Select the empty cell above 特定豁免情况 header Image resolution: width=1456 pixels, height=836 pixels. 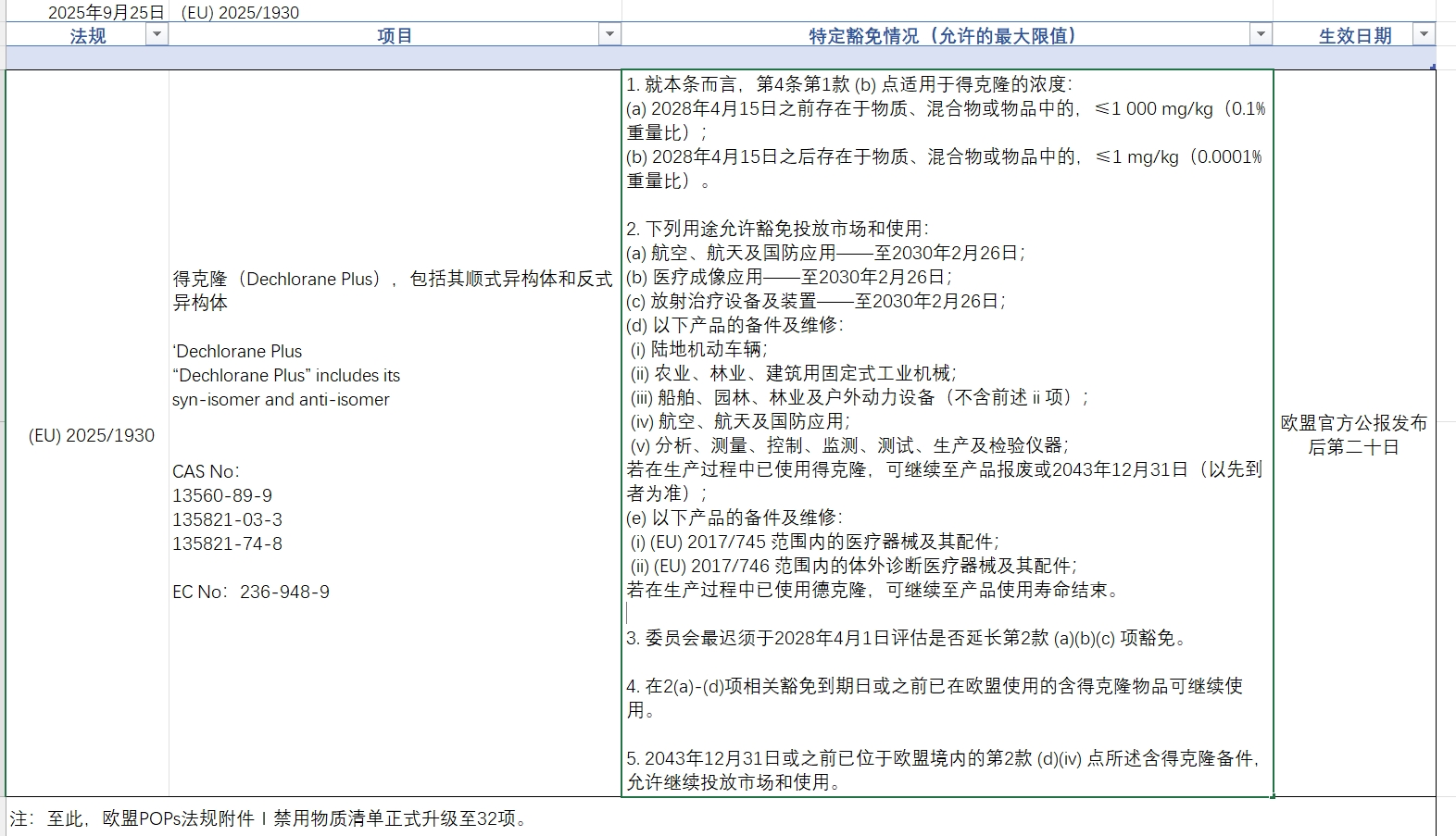945,12
